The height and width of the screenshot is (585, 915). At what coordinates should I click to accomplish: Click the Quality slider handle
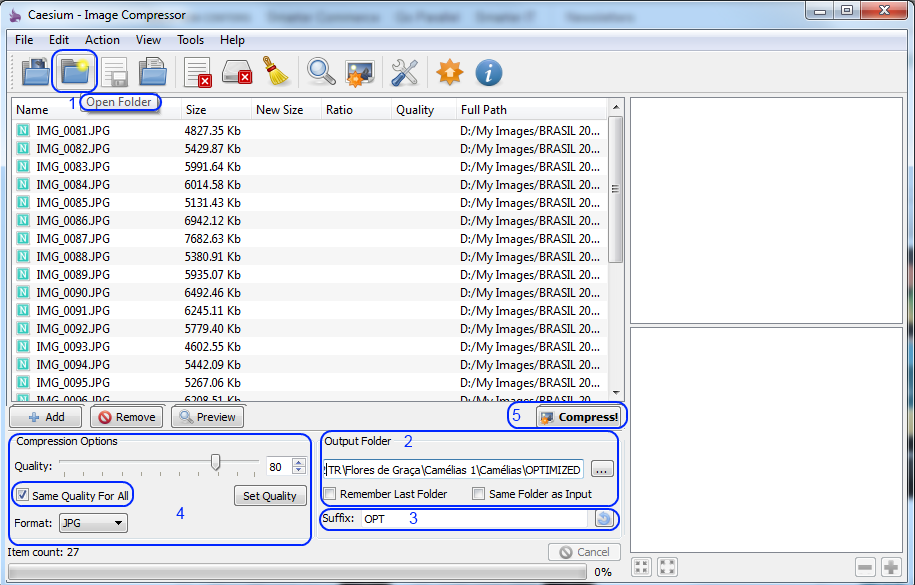tap(215, 462)
